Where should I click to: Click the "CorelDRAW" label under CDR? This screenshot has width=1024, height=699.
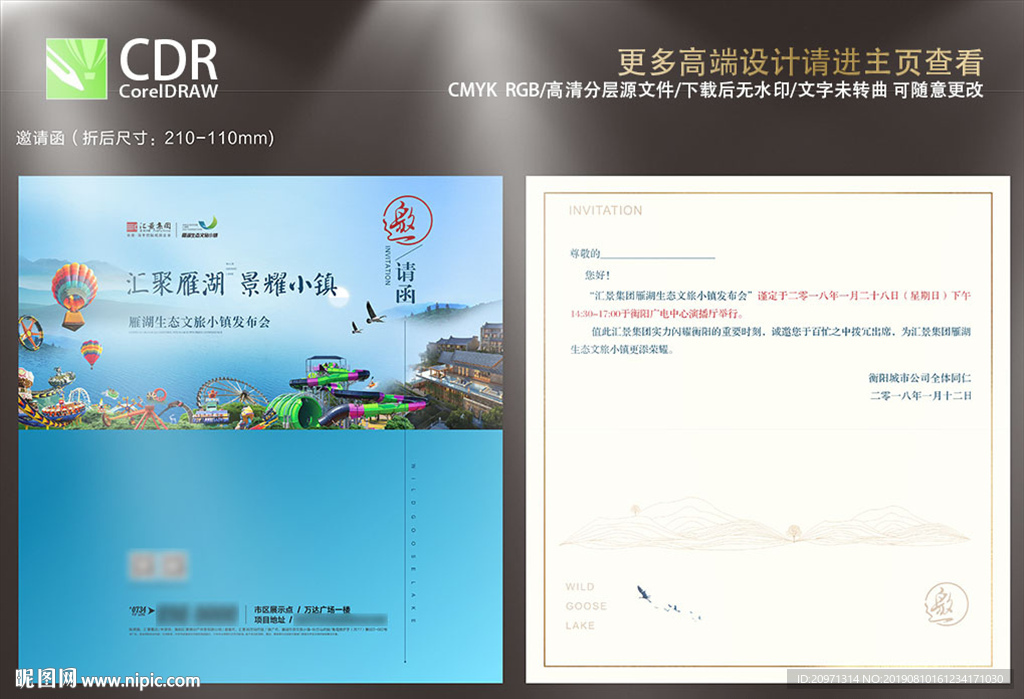point(168,91)
